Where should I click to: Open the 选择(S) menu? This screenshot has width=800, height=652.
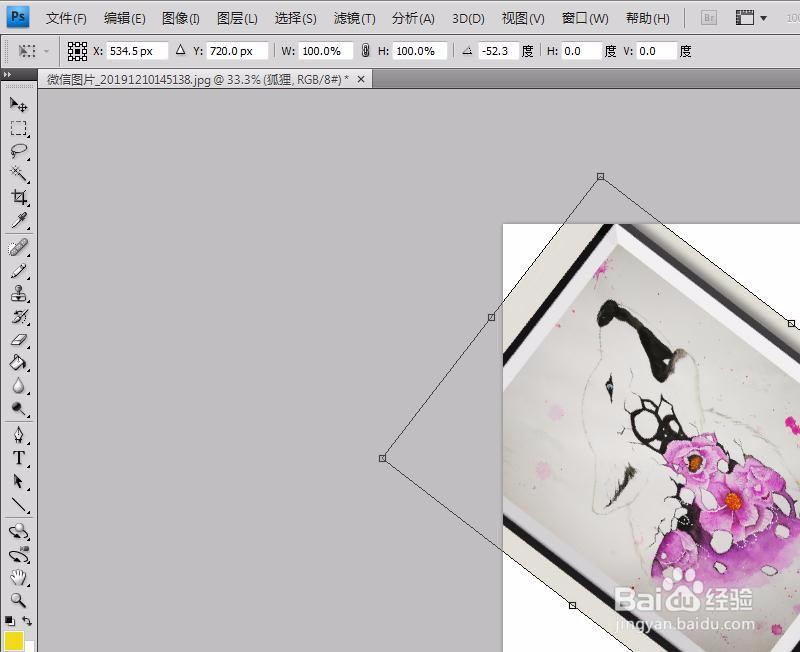coord(295,19)
